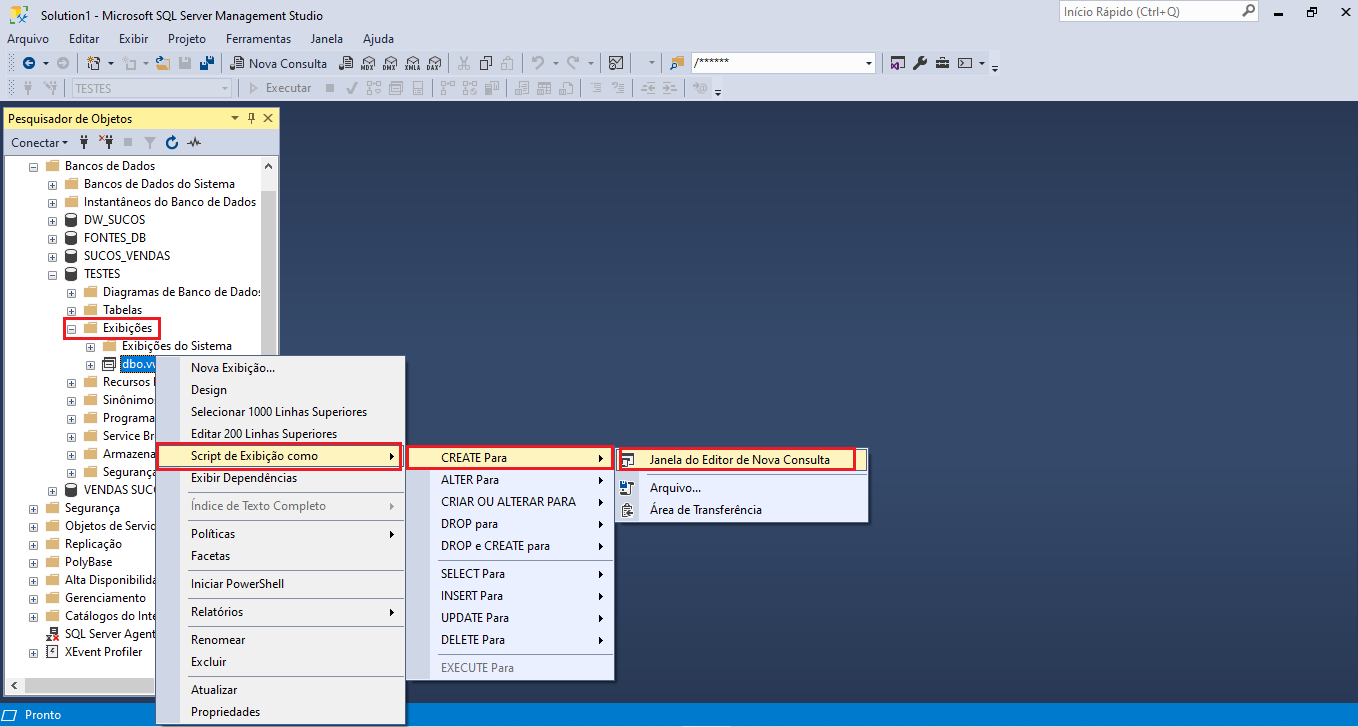Collapse the Bancos de Dados node

33,166
